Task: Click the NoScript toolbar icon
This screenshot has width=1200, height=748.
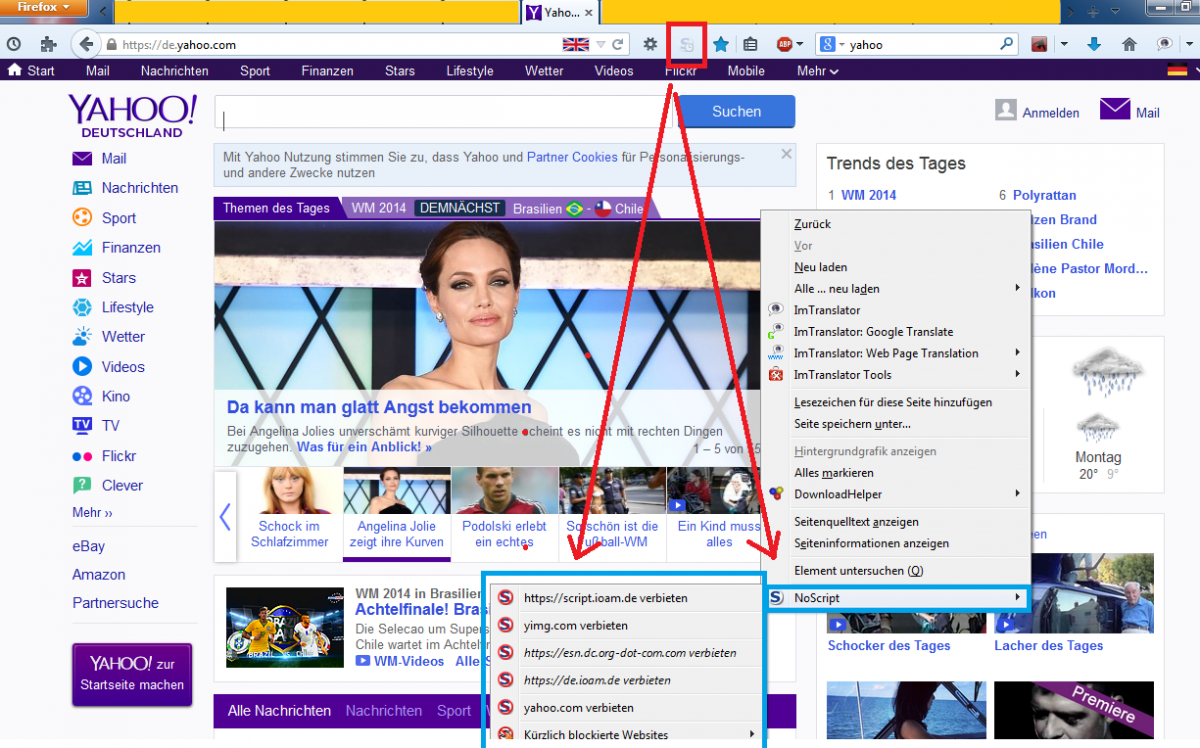Action: pos(687,44)
